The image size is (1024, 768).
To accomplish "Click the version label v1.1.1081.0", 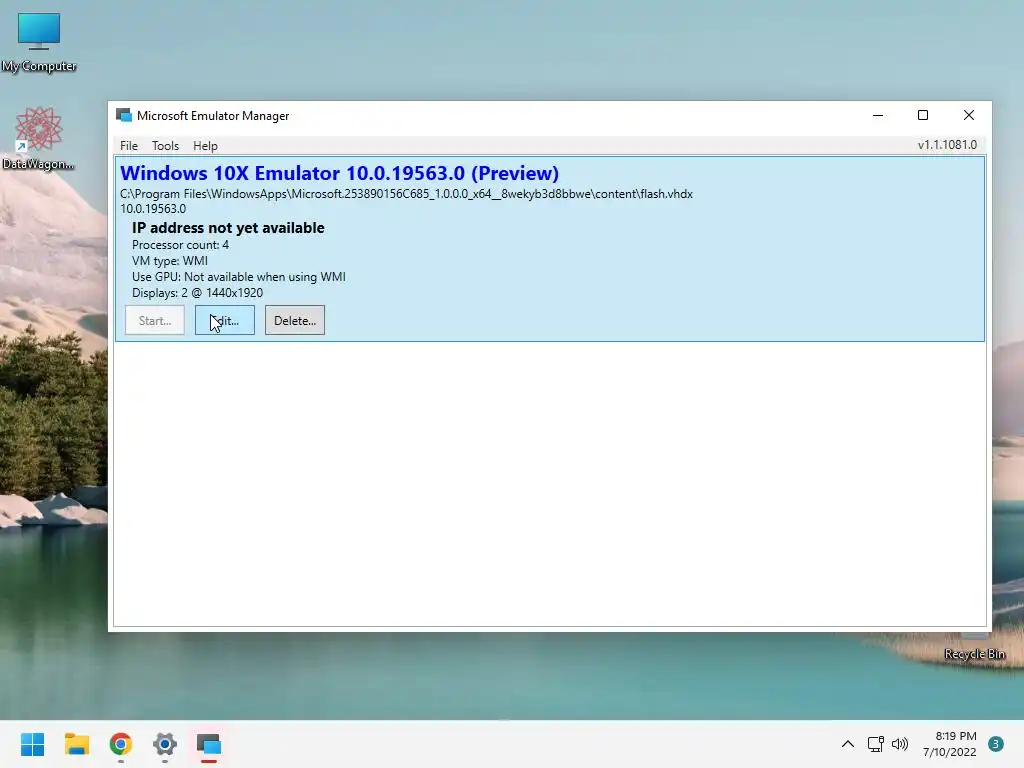I will pos(947,144).
